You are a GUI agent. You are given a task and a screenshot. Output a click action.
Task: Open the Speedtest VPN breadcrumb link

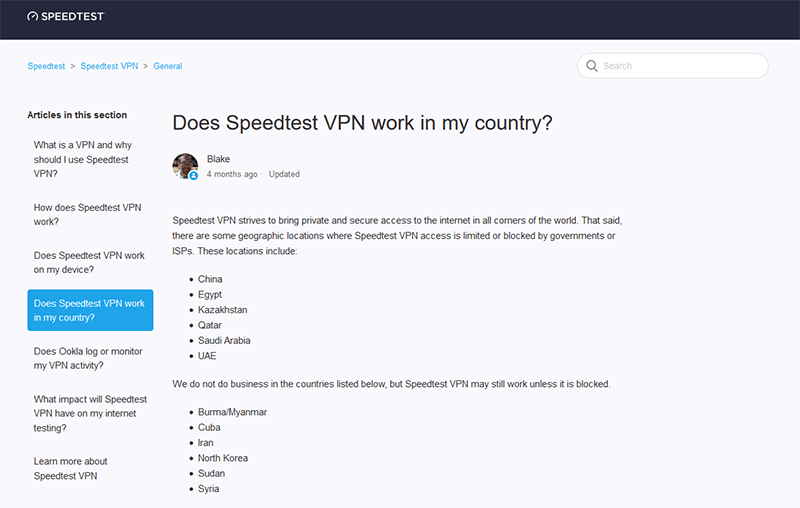point(109,66)
